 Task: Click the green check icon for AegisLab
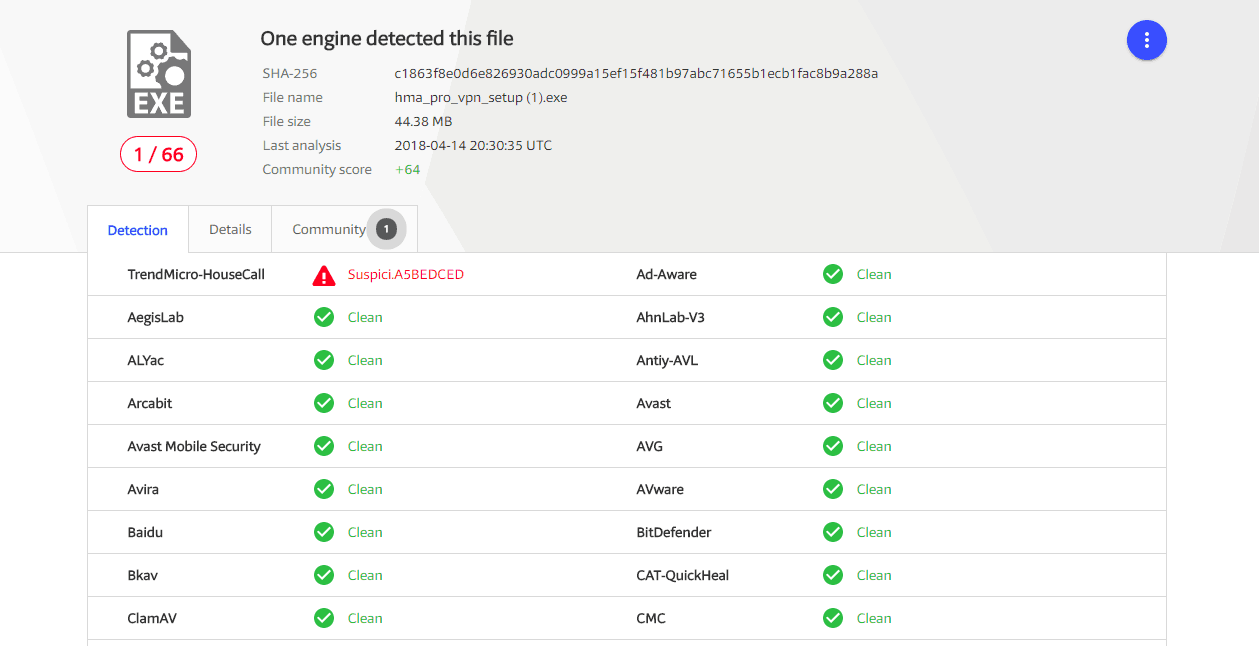coord(324,317)
